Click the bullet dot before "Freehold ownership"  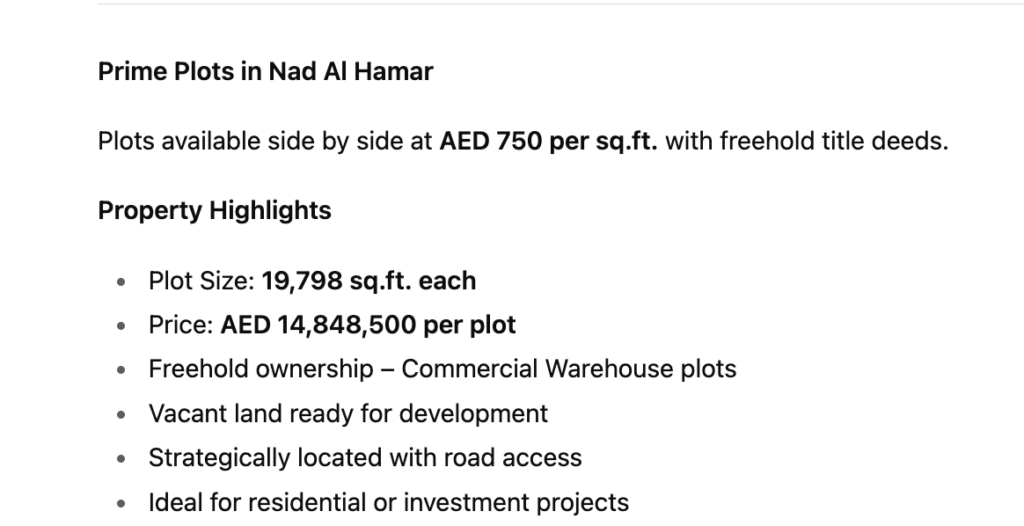121,371
